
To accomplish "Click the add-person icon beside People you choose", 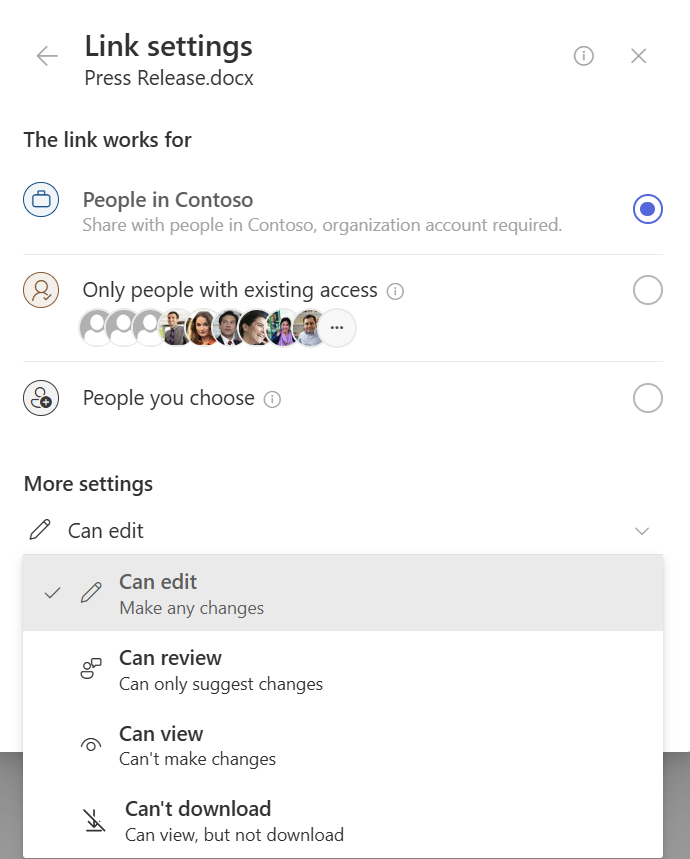I will 41,398.
